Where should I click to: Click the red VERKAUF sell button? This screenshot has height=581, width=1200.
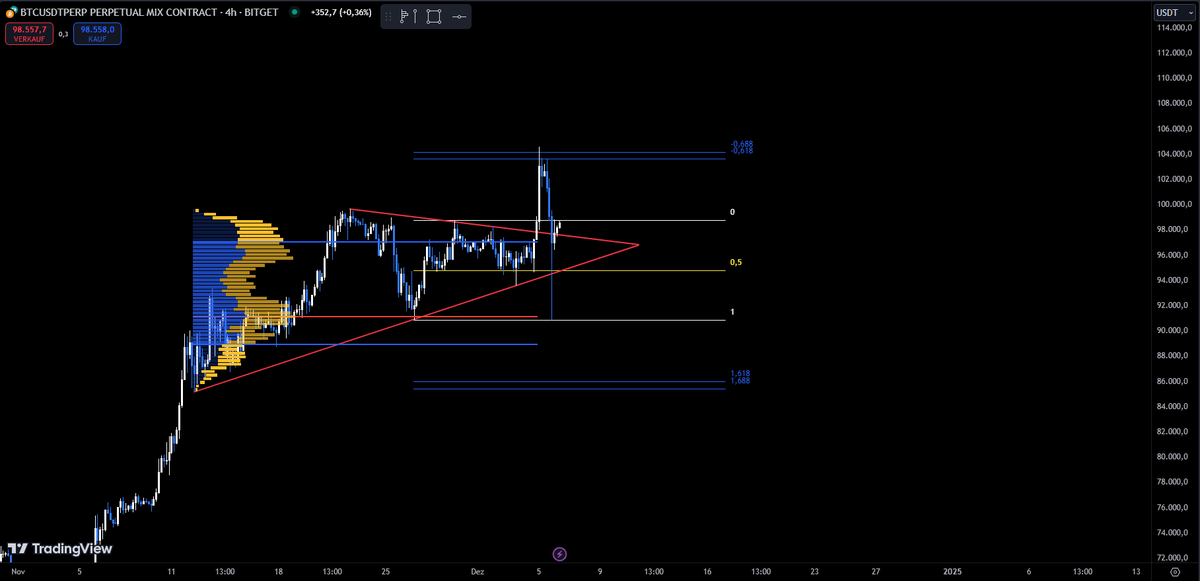29,34
